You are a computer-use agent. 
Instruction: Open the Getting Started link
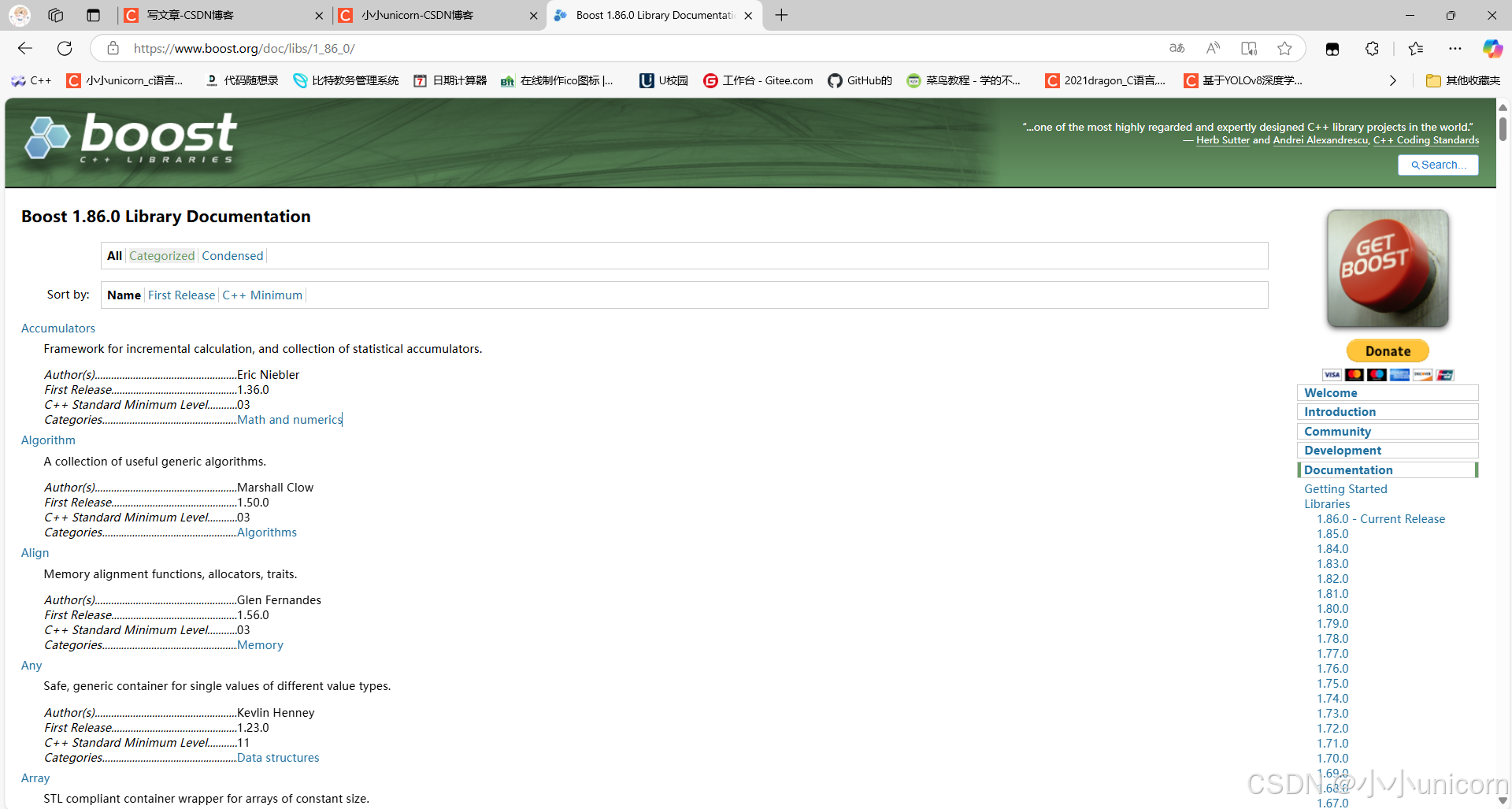tap(1346, 489)
